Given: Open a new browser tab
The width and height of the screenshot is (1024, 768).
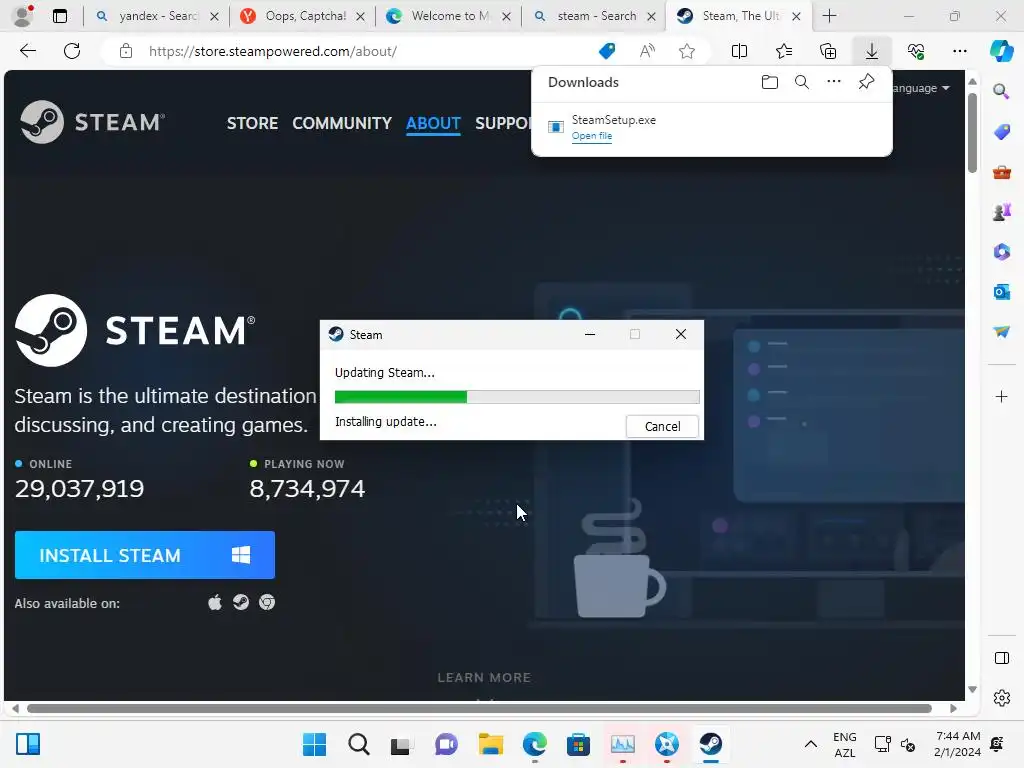Looking at the screenshot, I should [829, 16].
